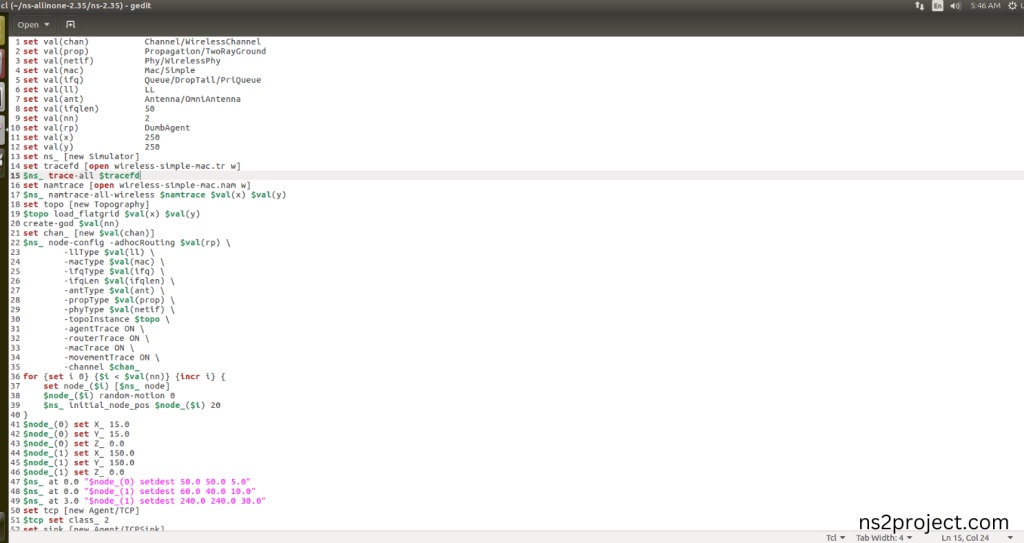Click the '$node_(0) set X_ 15.0' line

point(76,425)
